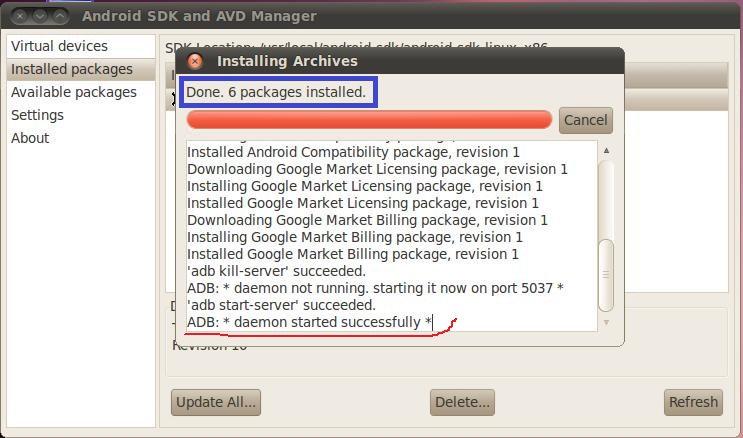The width and height of the screenshot is (743, 438).
Task: Minimize the Android SDK Manager window
Action: click(40, 16)
